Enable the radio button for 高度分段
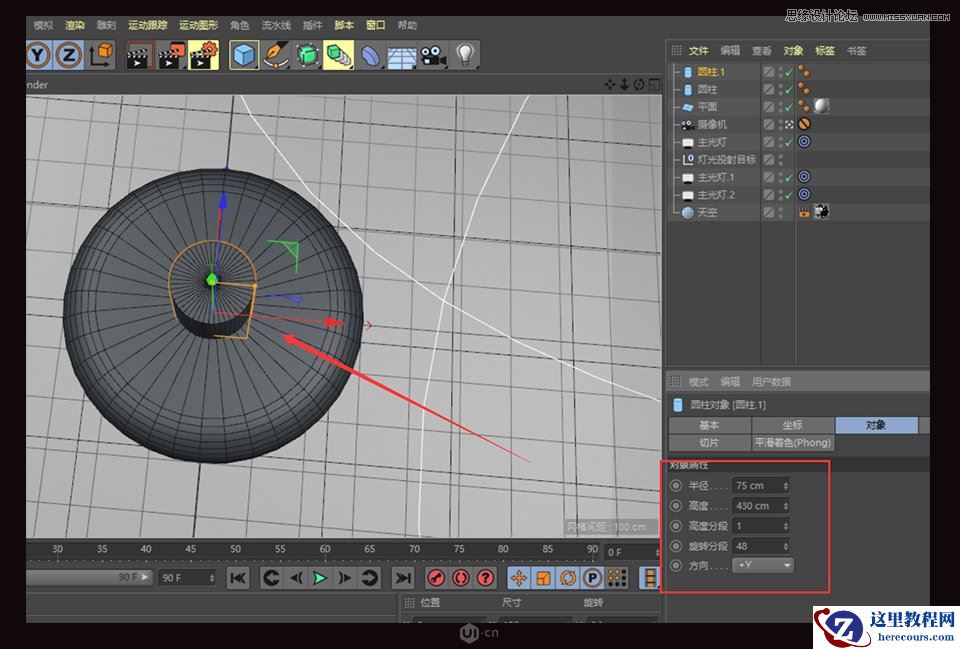The width and height of the screenshot is (960, 649). (x=677, y=525)
